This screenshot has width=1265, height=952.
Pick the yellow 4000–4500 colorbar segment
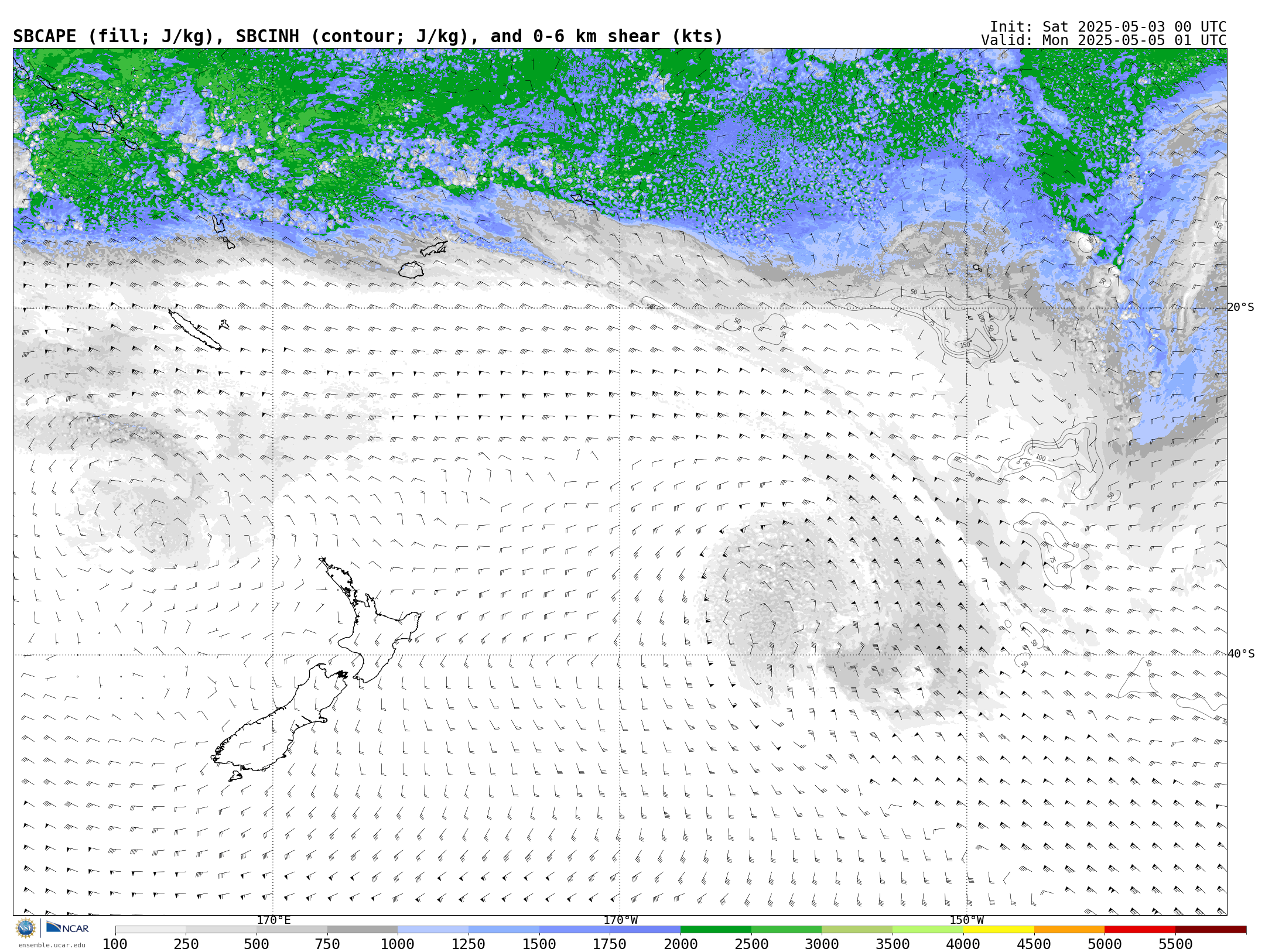click(x=999, y=930)
